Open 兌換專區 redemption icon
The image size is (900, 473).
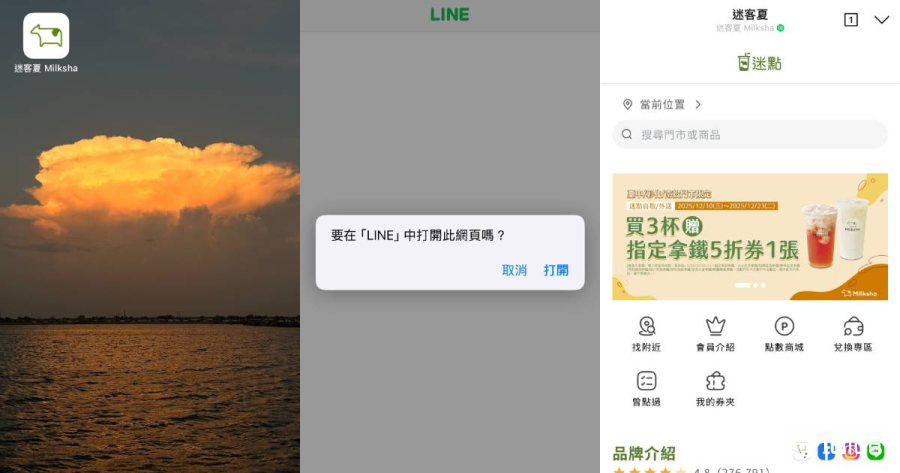tap(853, 334)
